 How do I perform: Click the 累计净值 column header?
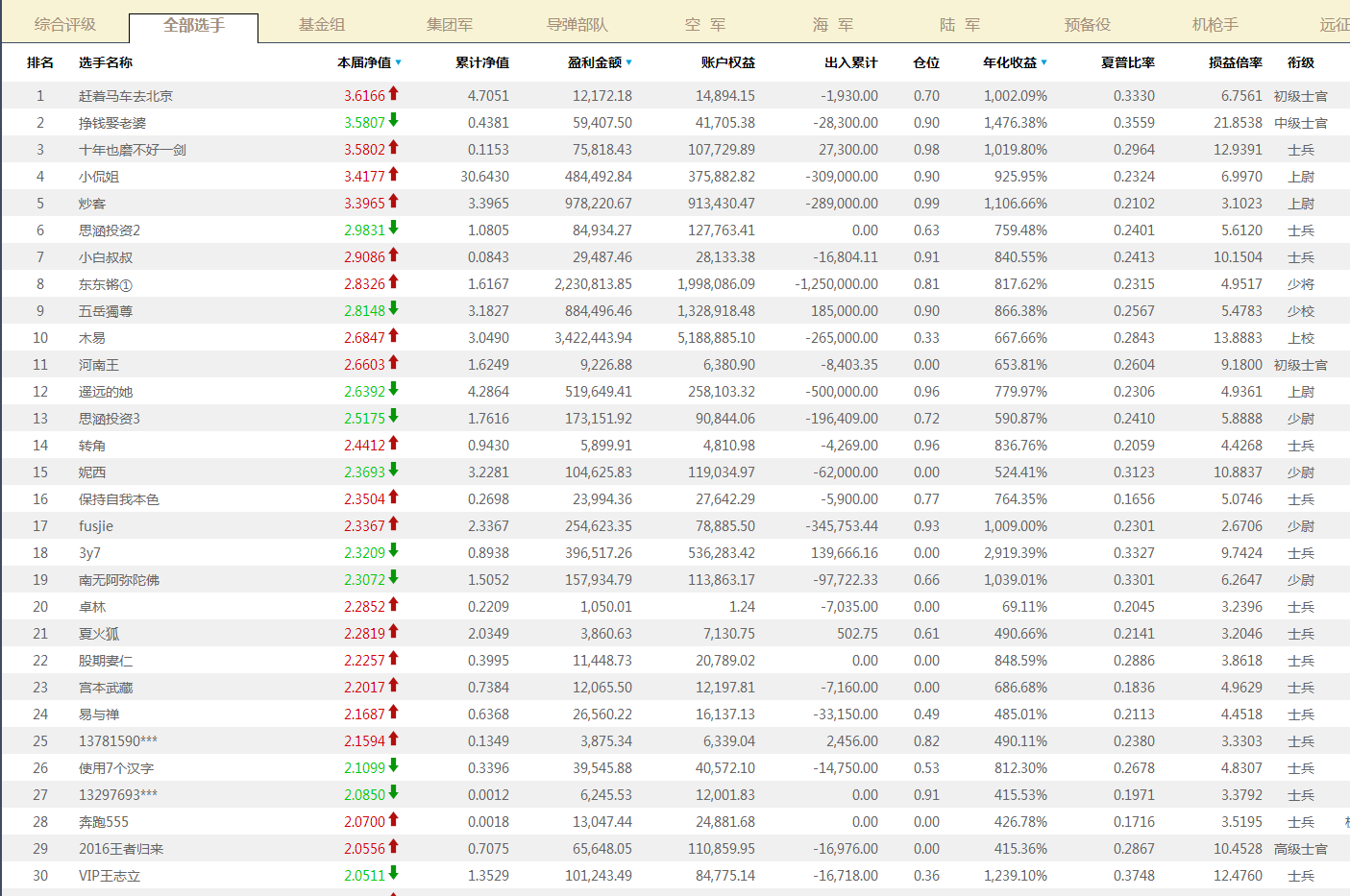click(482, 62)
